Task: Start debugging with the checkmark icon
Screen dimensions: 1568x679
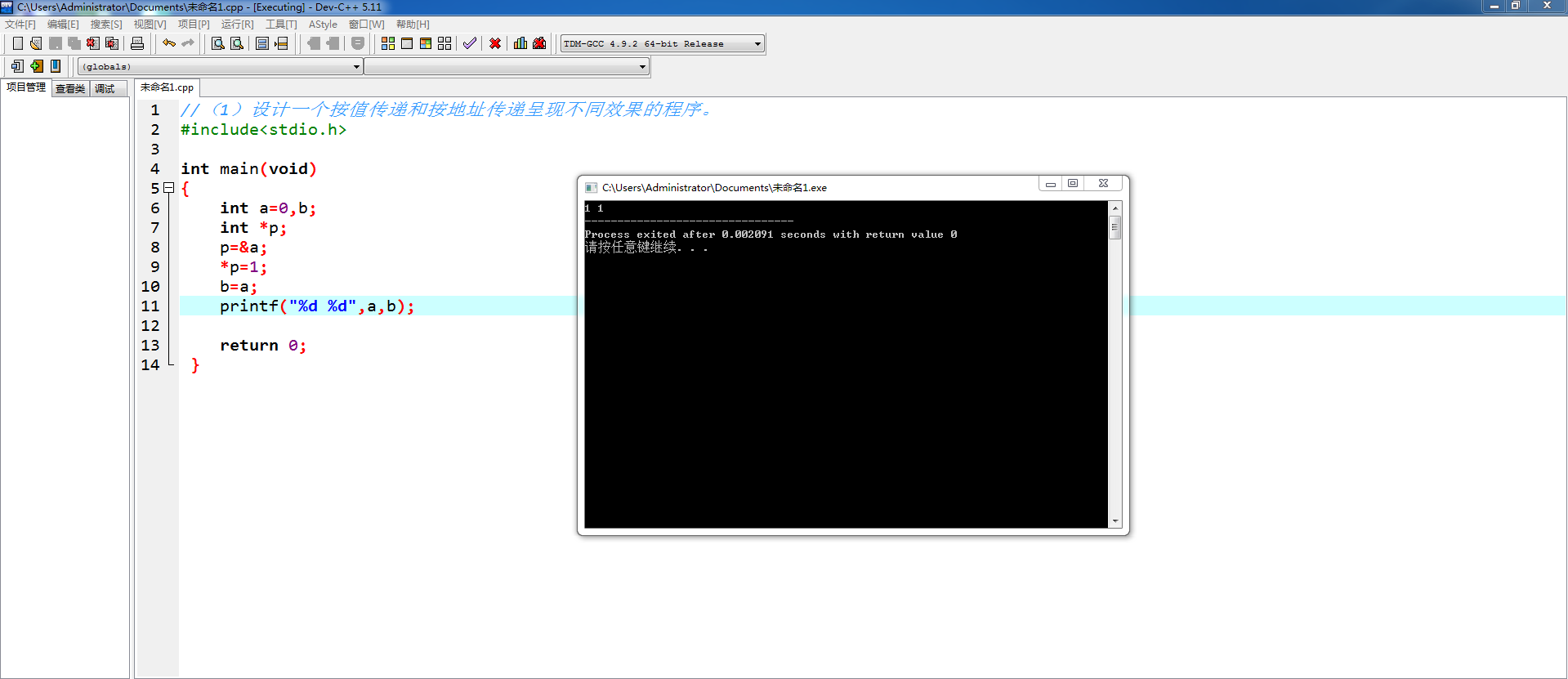Action: (470, 43)
